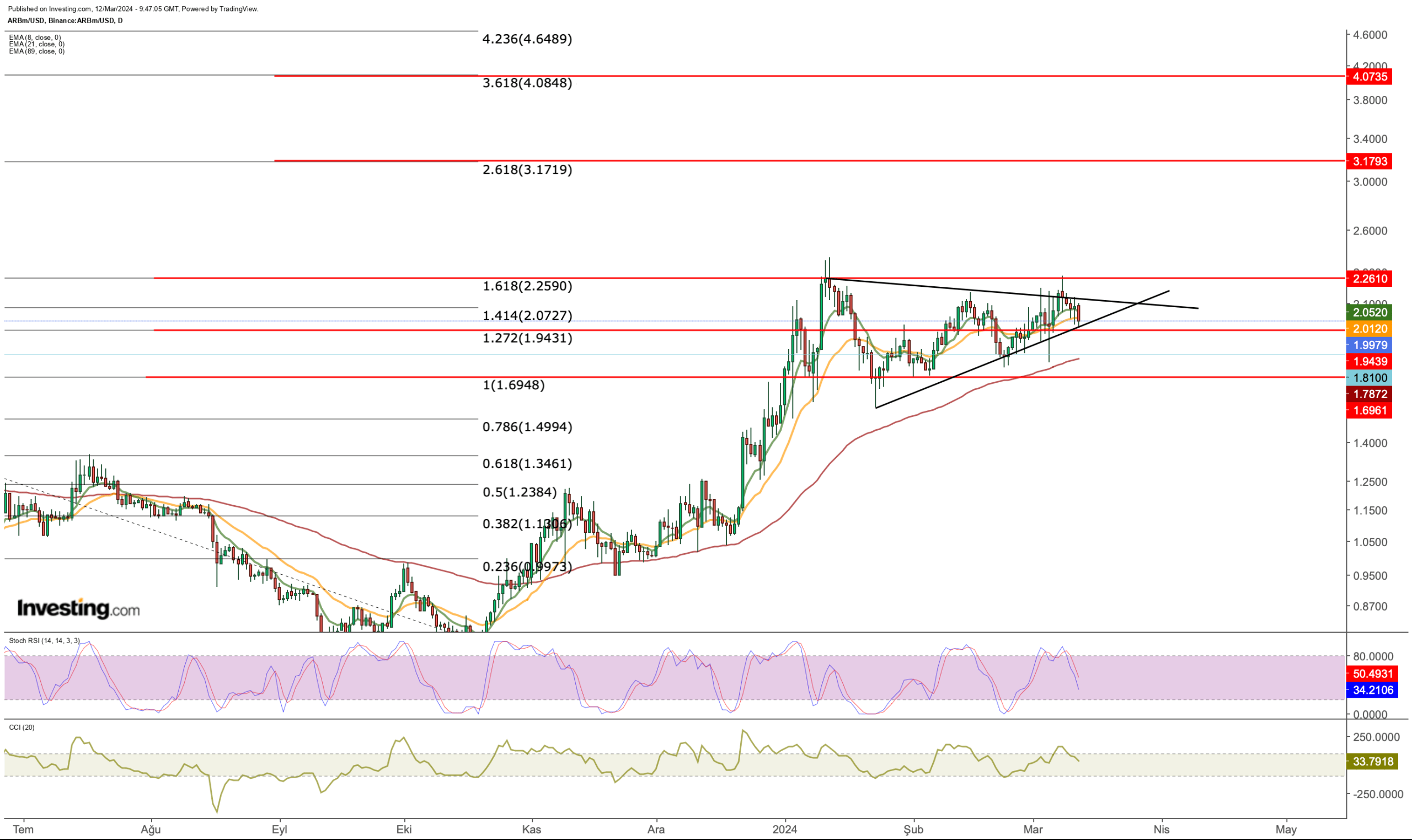This screenshot has height=840, width=1412.
Task: Select the green 2.0520 price tag
Action: pyautogui.click(x=1370, y=312)
